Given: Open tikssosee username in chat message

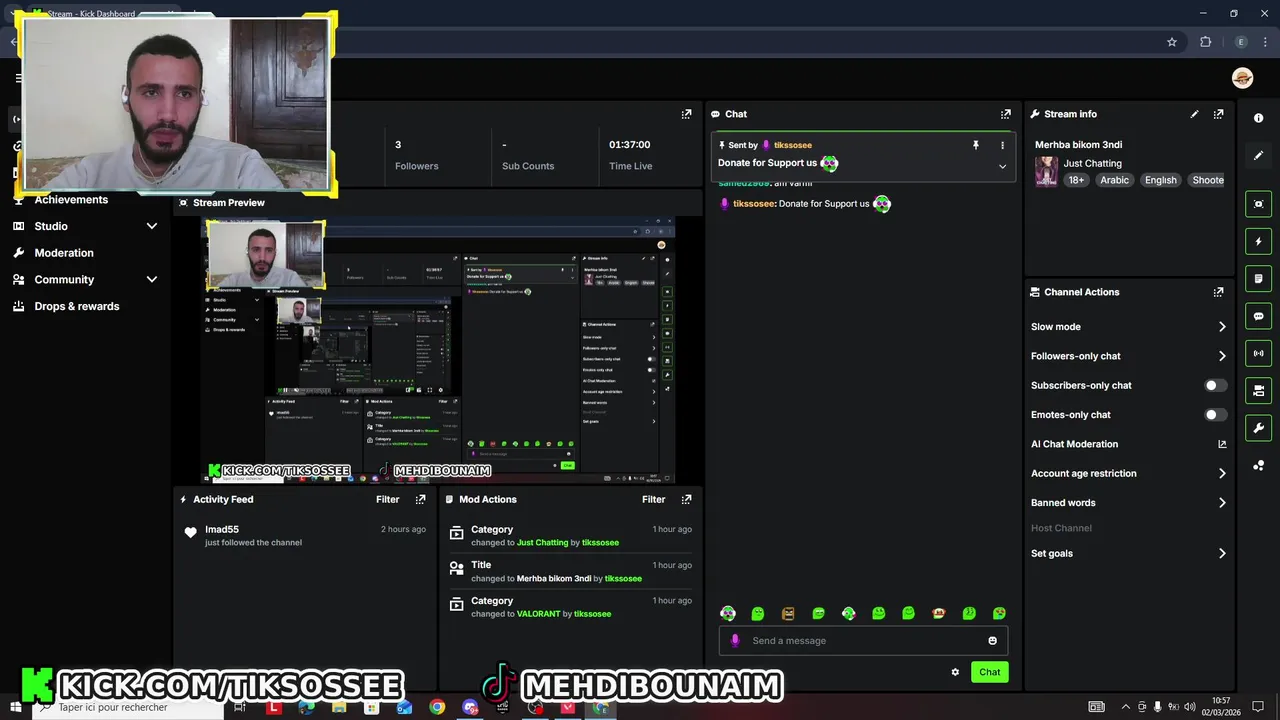Looking at the screenshot, I should [753, 204].
